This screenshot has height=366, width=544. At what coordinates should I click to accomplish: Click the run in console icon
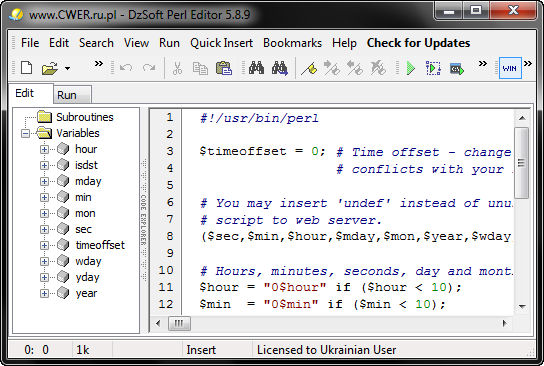point(457,69)
